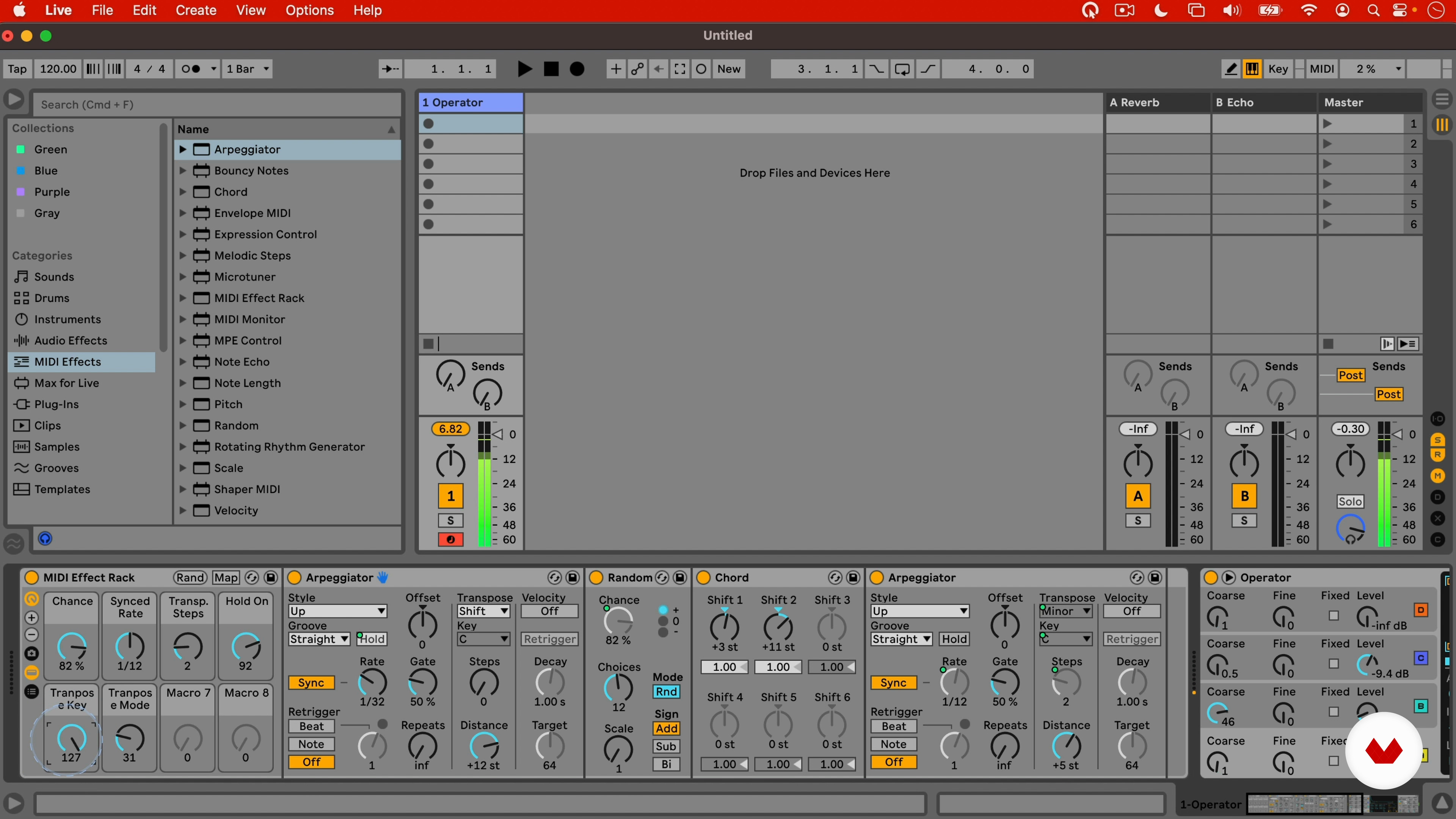
Task: Open the View menu
Action: (x=250, y=10)
